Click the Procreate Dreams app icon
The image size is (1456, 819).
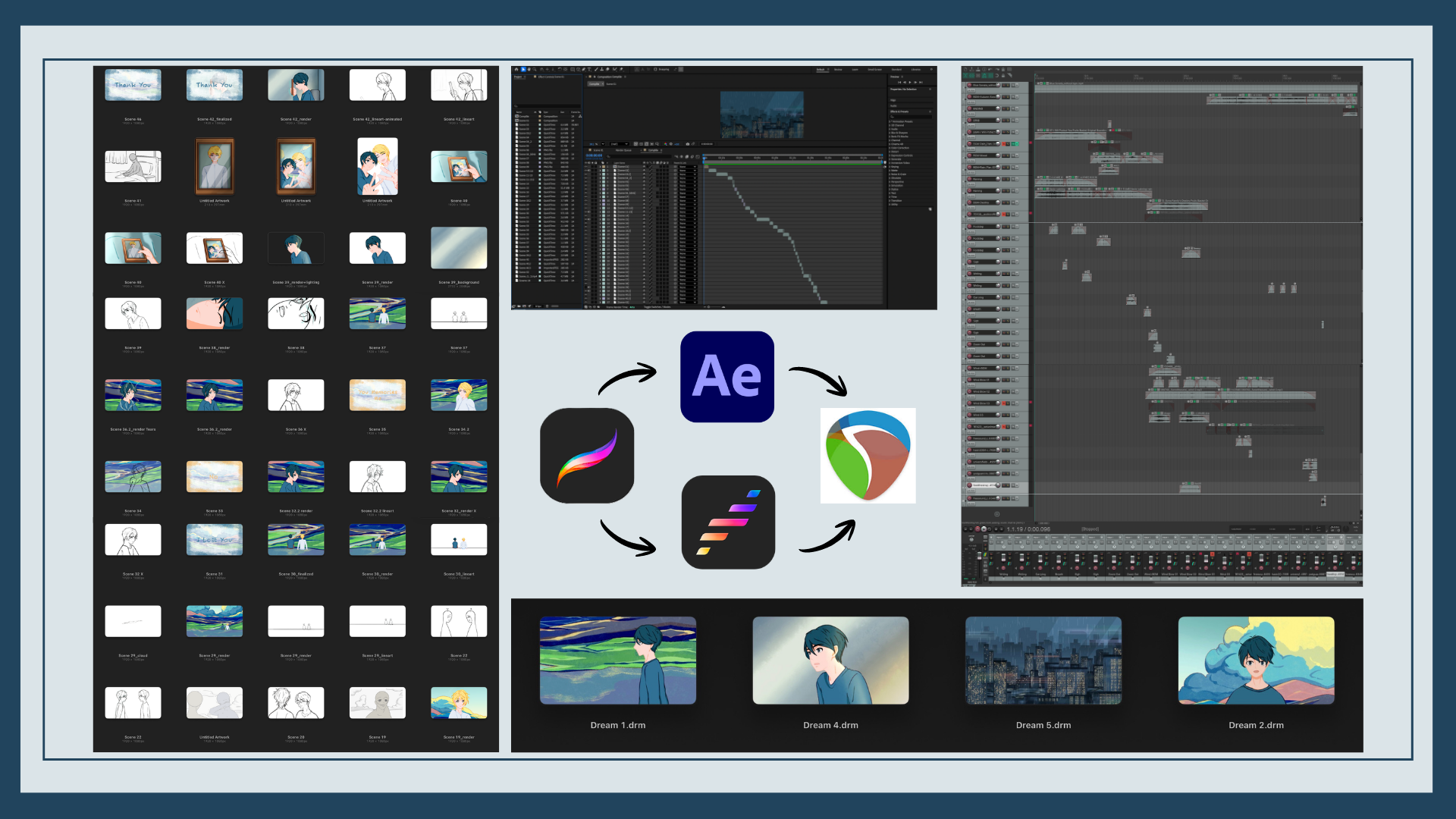pos(728,522)
